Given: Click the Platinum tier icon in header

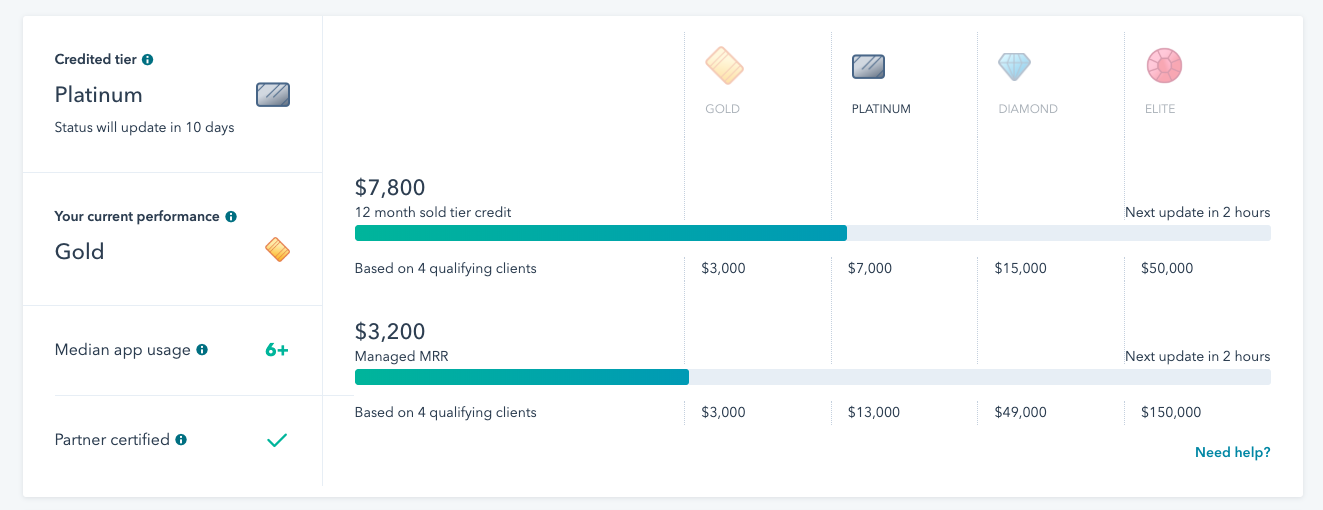Looking at the screenshot, I should click(868, 67).
